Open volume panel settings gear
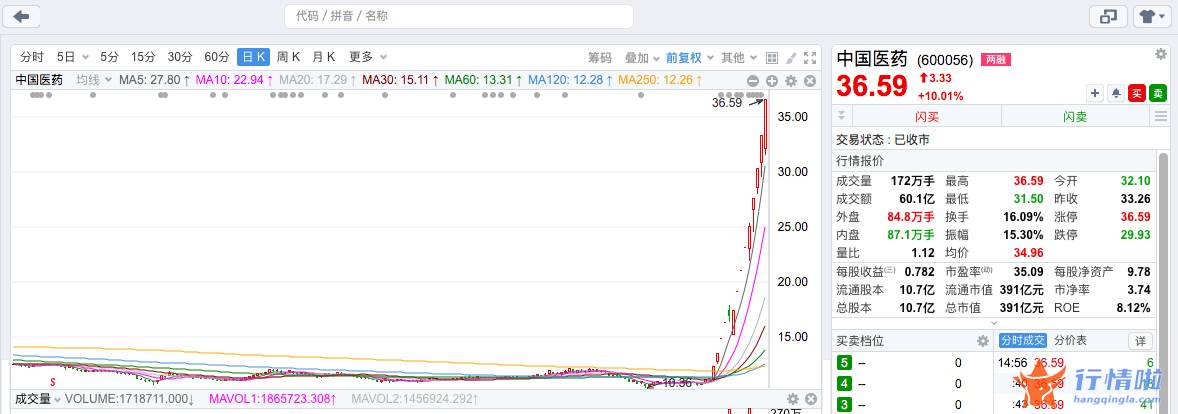The height and width of the screenshot is (414, 1178). point(793,399)
